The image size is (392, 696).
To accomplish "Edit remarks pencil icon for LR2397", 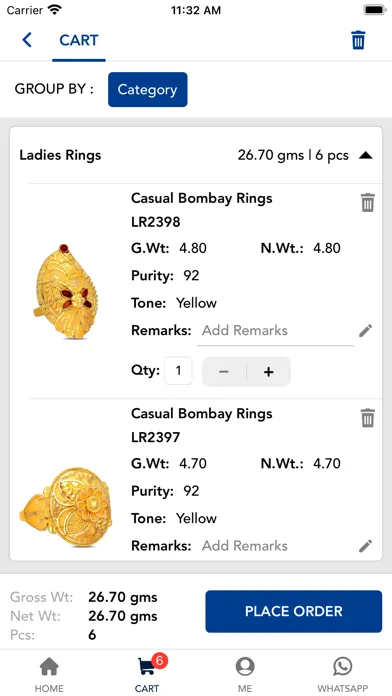I will [x=365, y=546].
